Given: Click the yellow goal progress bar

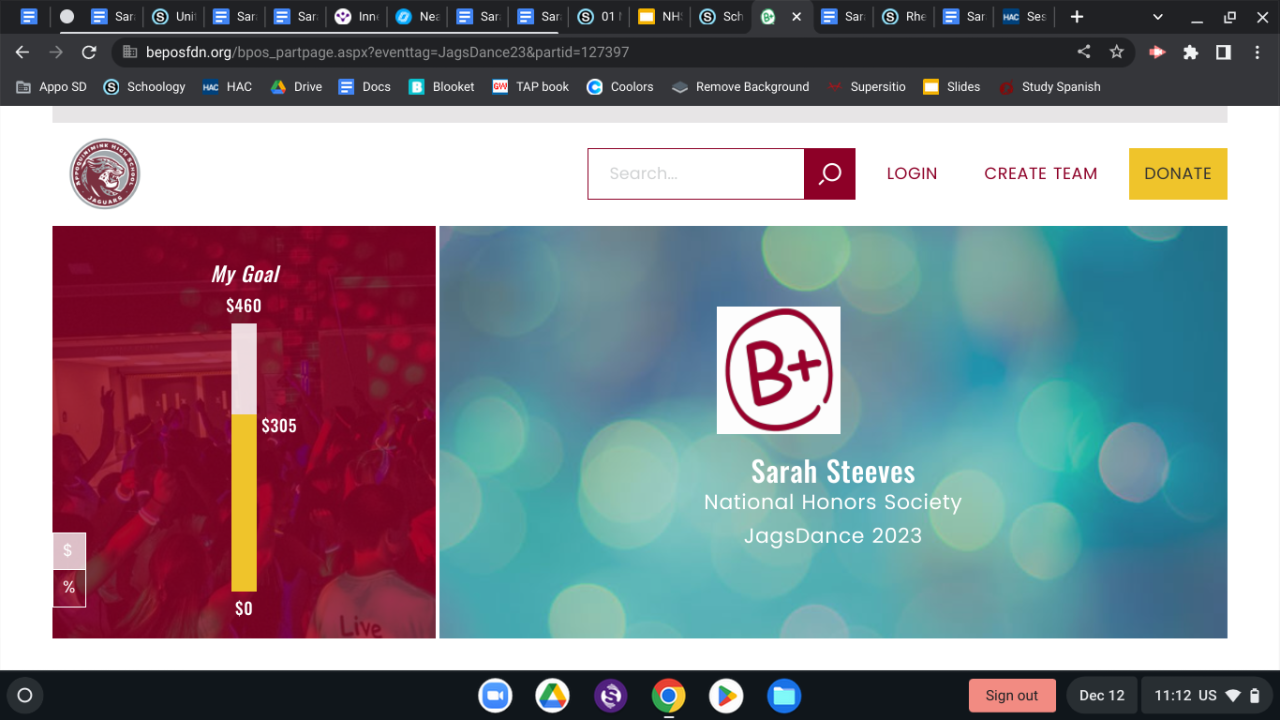Looking at the screenshot, I should 244,503.
